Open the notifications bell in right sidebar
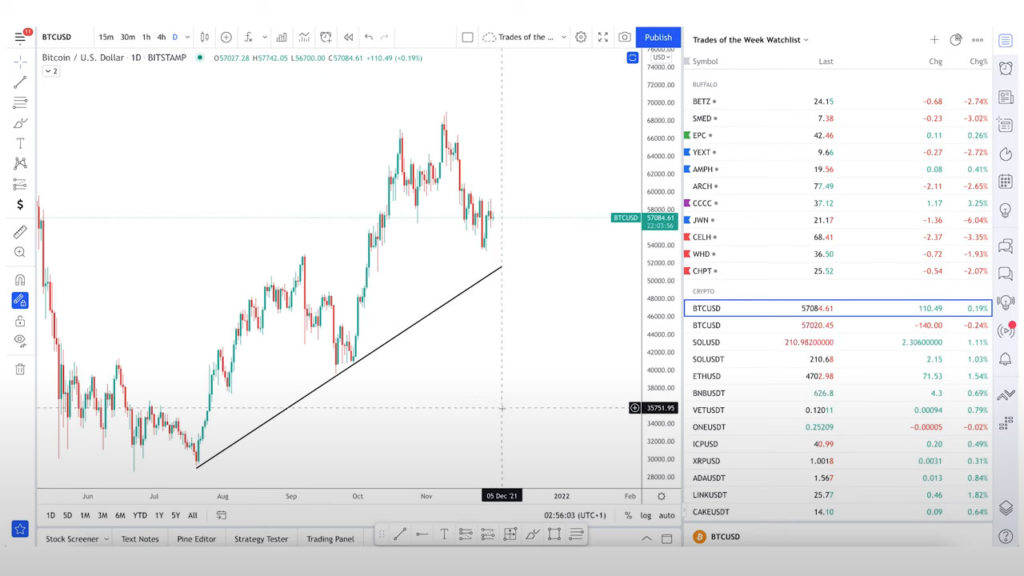The width and height of the screenshot is (1024, 576). click(x=1006, y=359)
